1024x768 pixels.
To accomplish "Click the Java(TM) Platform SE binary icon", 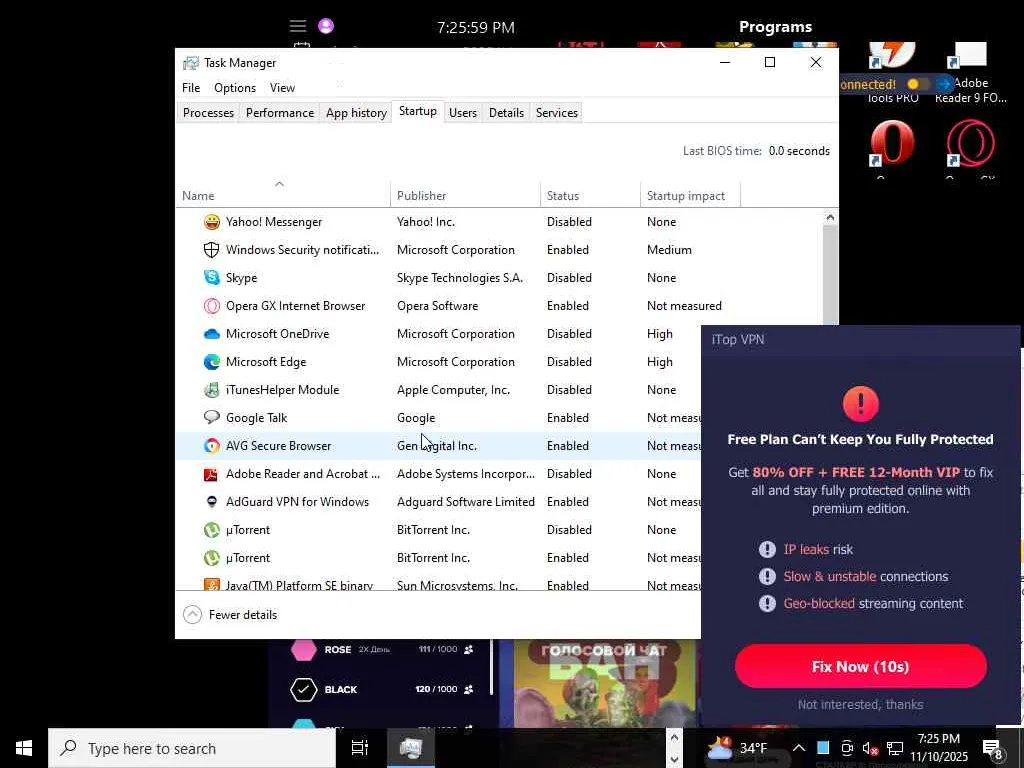I will coord(212,584).
